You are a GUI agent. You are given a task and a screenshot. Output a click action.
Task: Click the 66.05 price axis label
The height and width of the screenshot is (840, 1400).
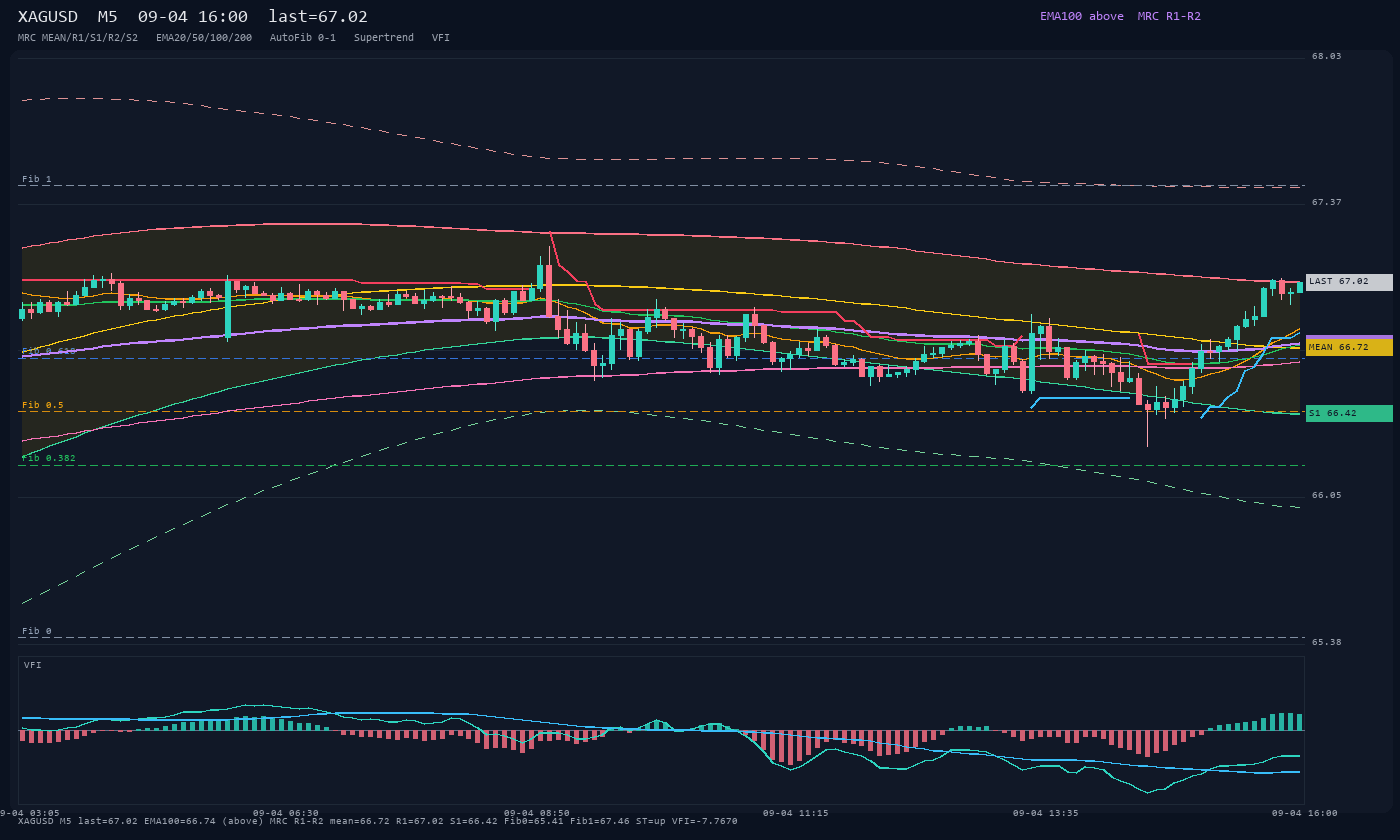[x=1327, y=495]
